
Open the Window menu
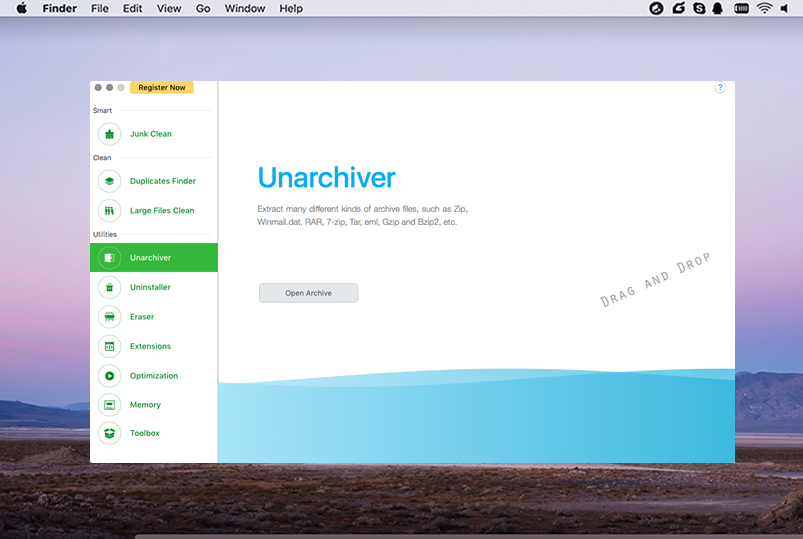245,9
